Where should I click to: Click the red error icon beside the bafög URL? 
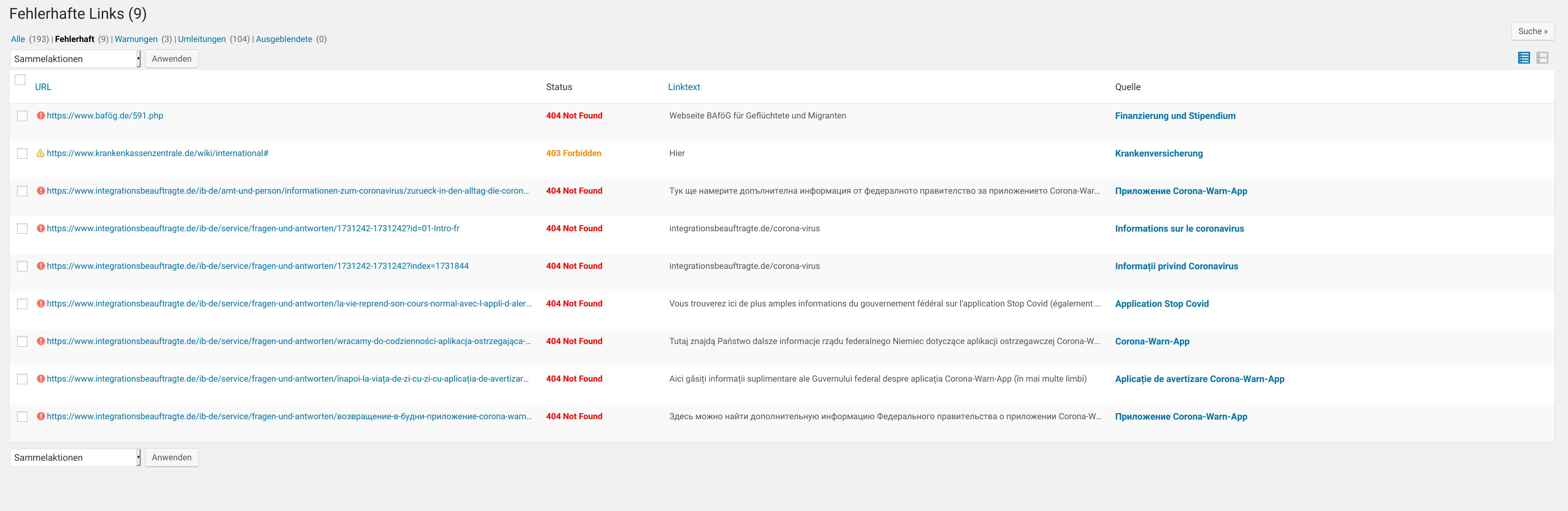click(40, 116)
